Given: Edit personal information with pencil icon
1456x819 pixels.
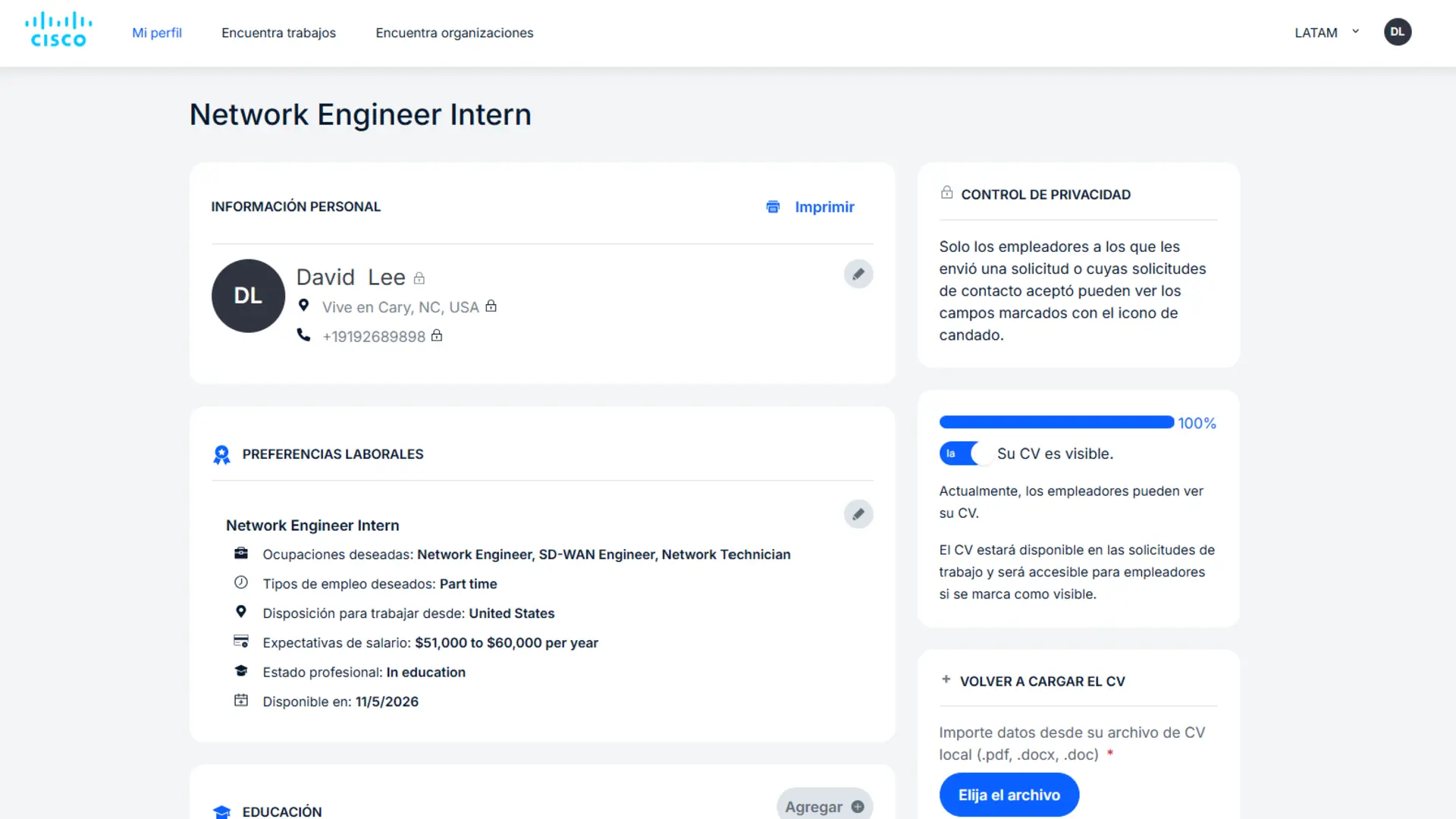Looking at the screenshot, I should [858, 274].
